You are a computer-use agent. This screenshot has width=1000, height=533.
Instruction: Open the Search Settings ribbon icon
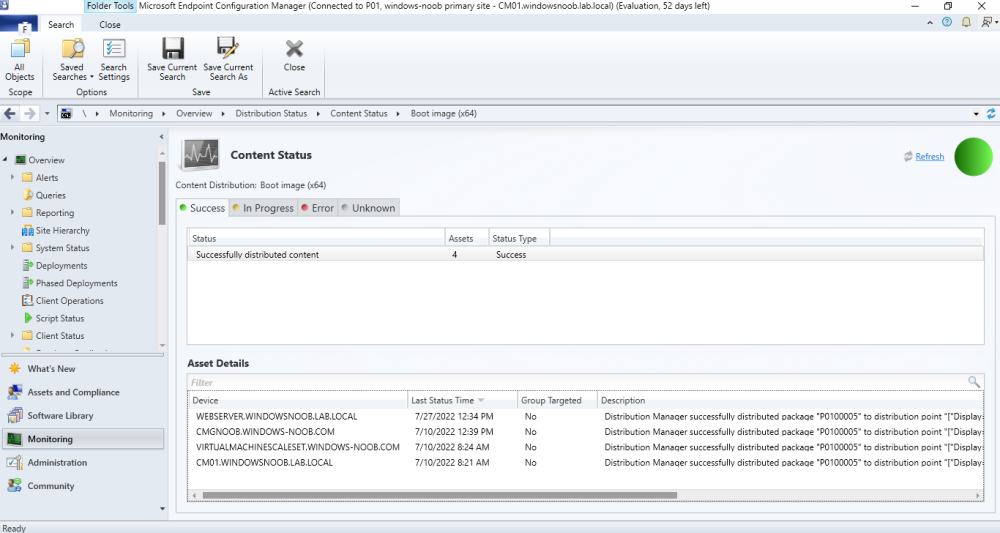point(114,58)
